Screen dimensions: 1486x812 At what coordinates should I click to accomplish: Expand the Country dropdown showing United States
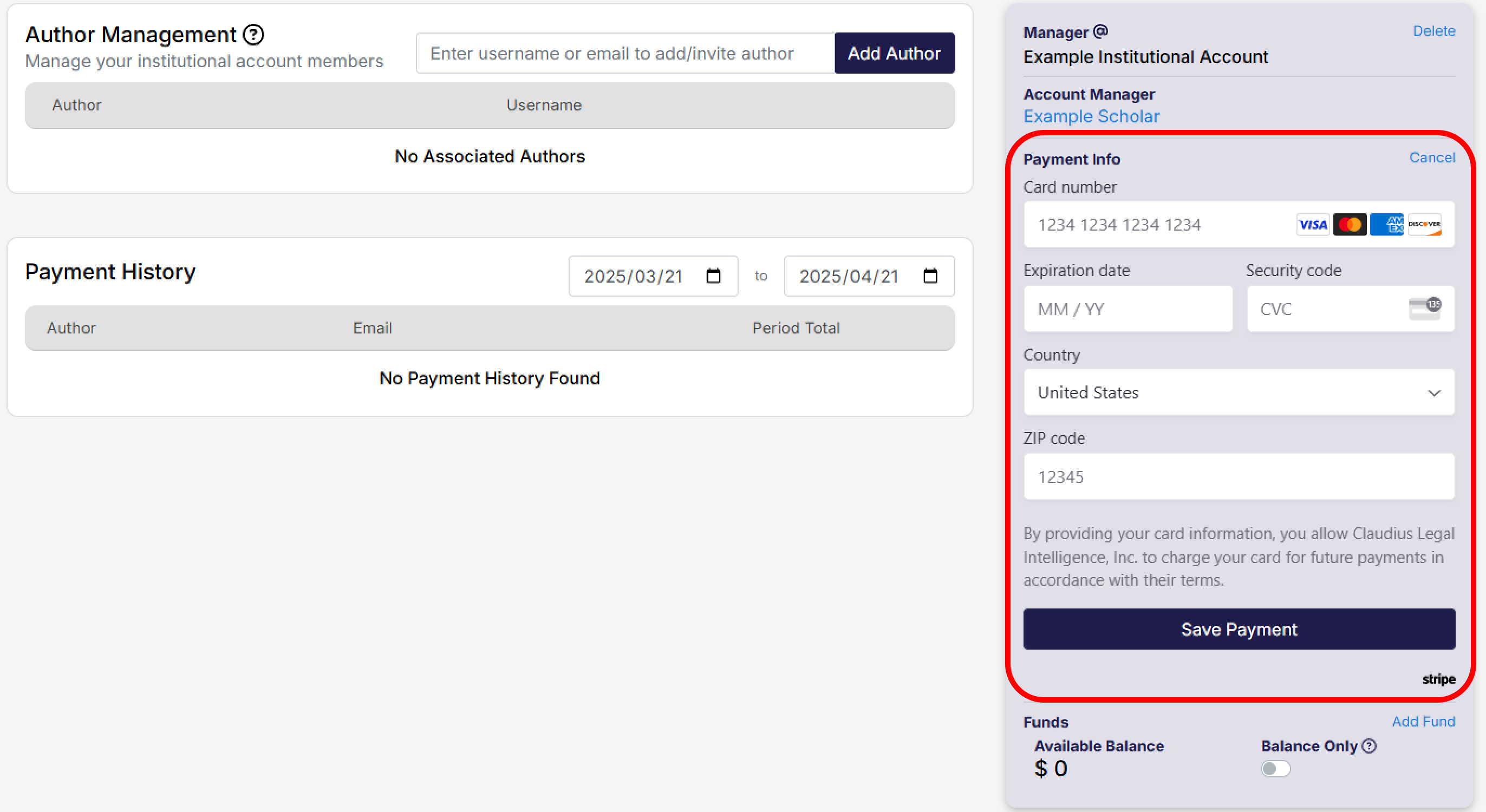1239,392
